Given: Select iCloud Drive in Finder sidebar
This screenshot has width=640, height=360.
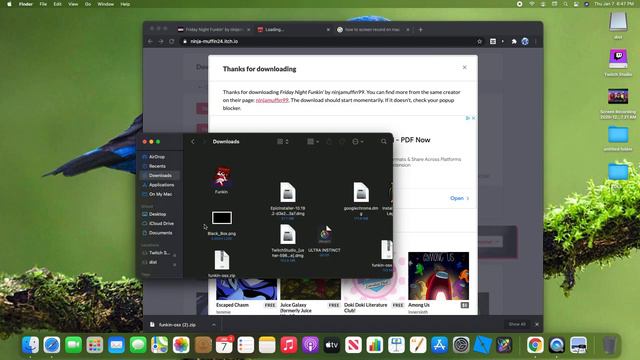Looking at the screenshot, I should pos(161,224).
